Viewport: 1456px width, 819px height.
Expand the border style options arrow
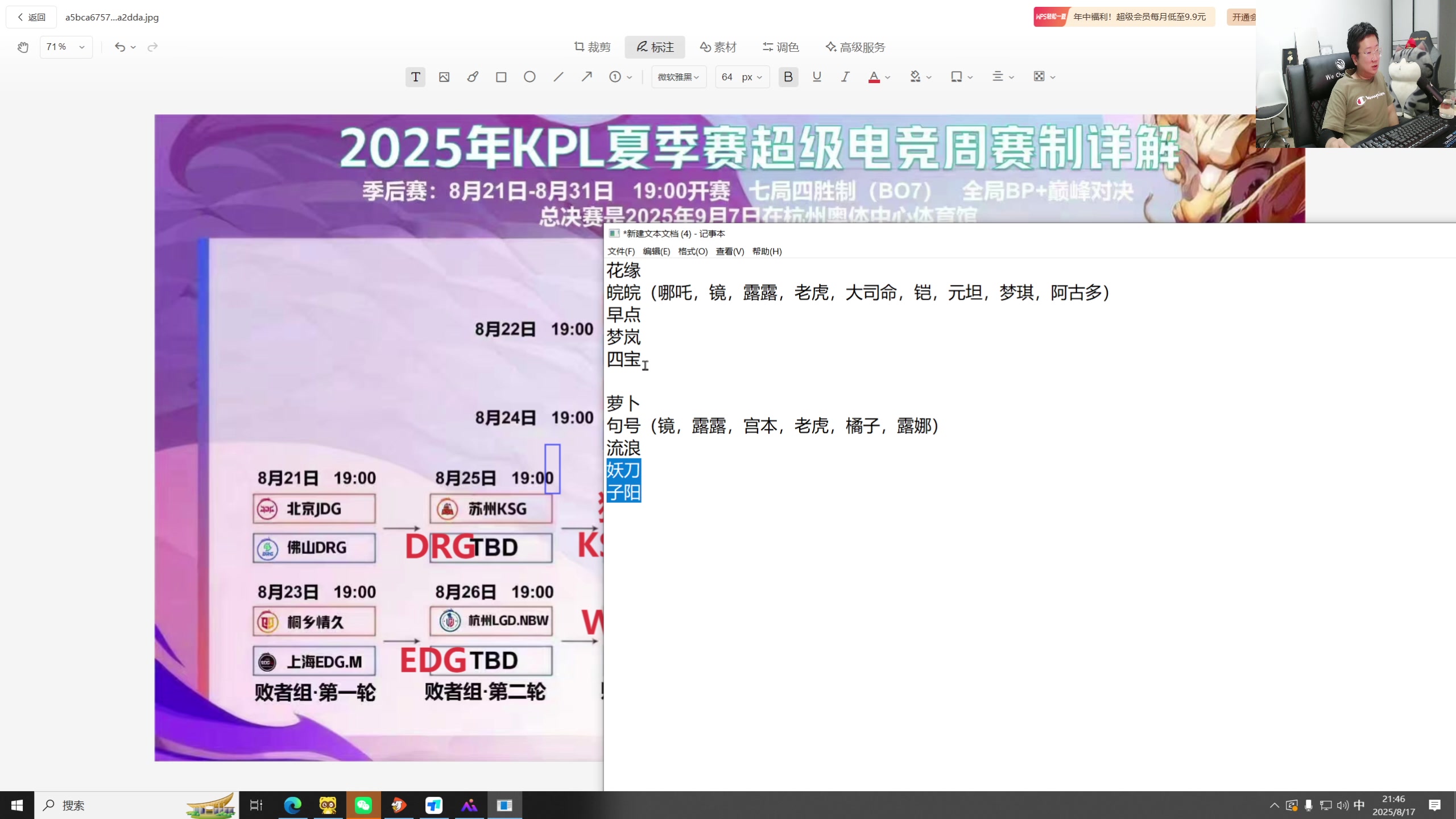970,77
